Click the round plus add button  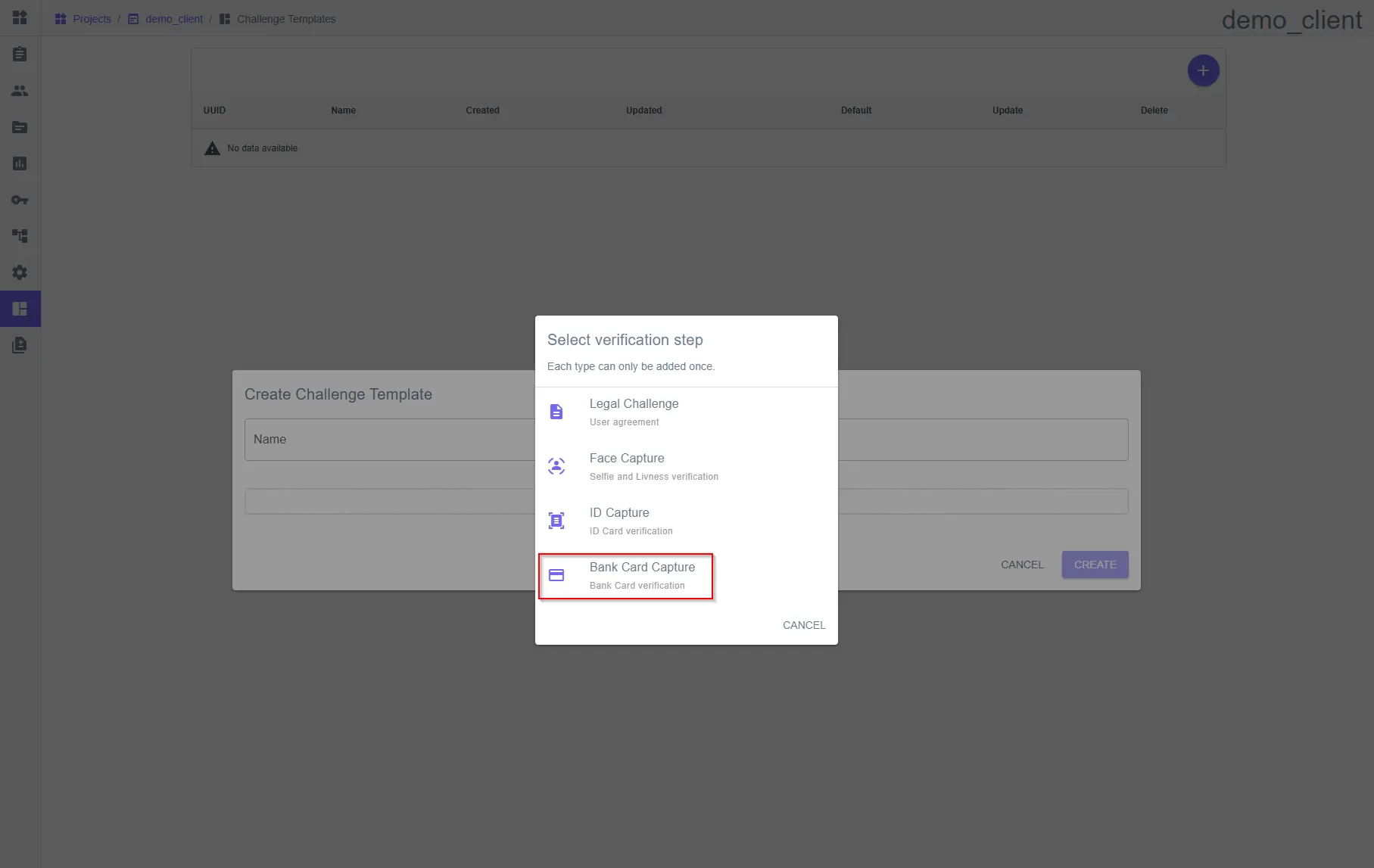coord(1203,70)
